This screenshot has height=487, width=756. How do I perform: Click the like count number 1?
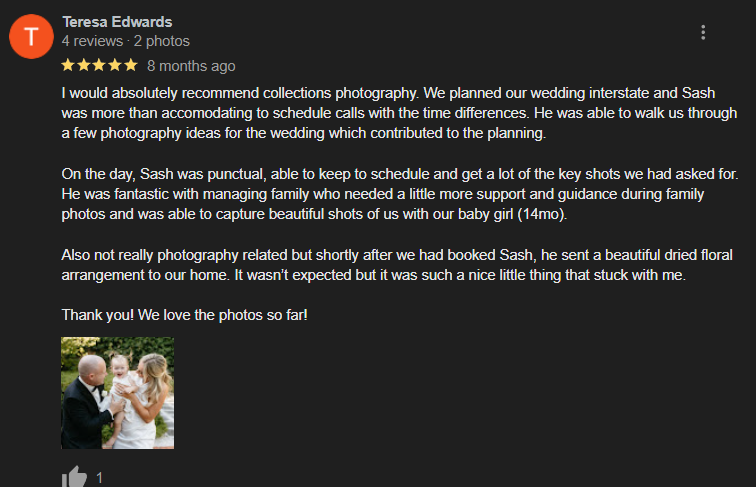coord(99,478)
